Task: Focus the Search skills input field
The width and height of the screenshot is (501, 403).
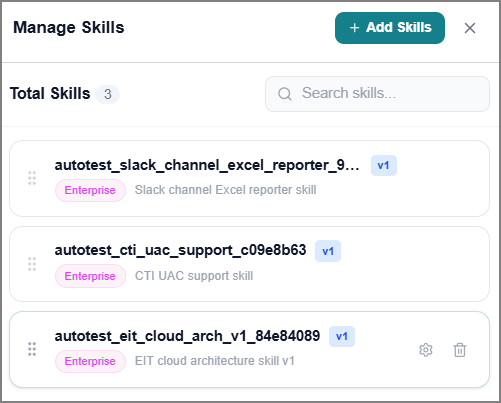Action: [377, 94]
